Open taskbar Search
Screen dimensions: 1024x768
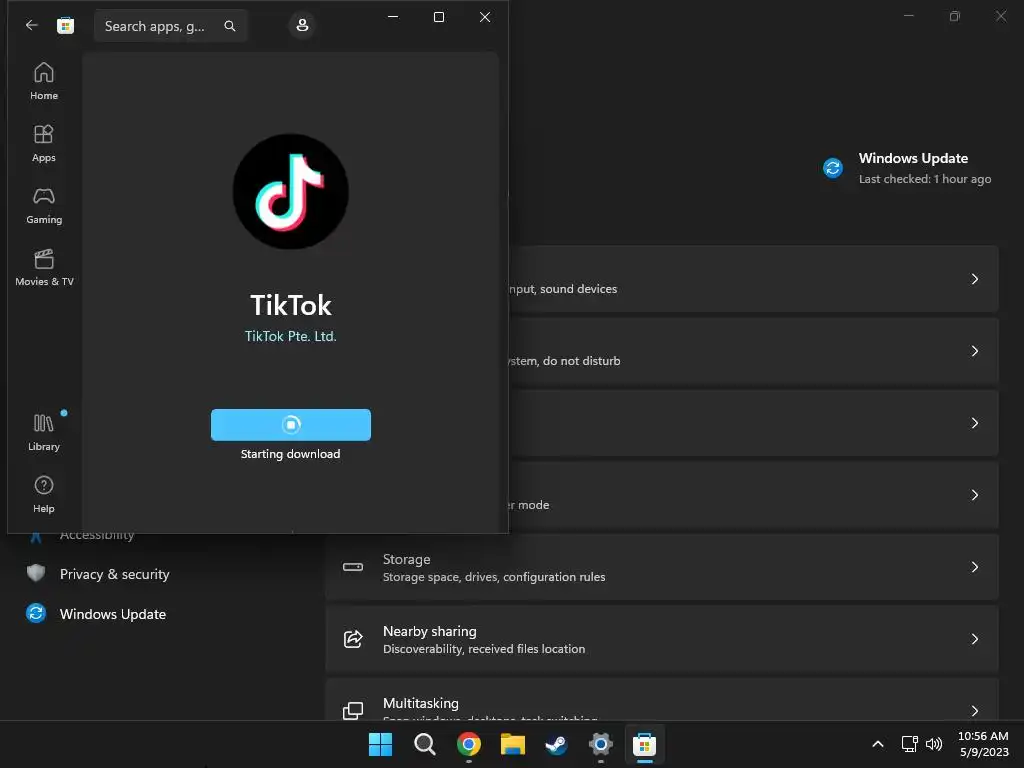[x=424, y=744]
